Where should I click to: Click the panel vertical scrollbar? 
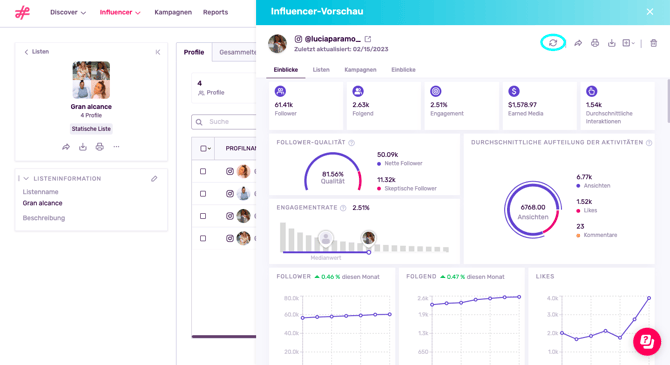(x=668, y=100)
